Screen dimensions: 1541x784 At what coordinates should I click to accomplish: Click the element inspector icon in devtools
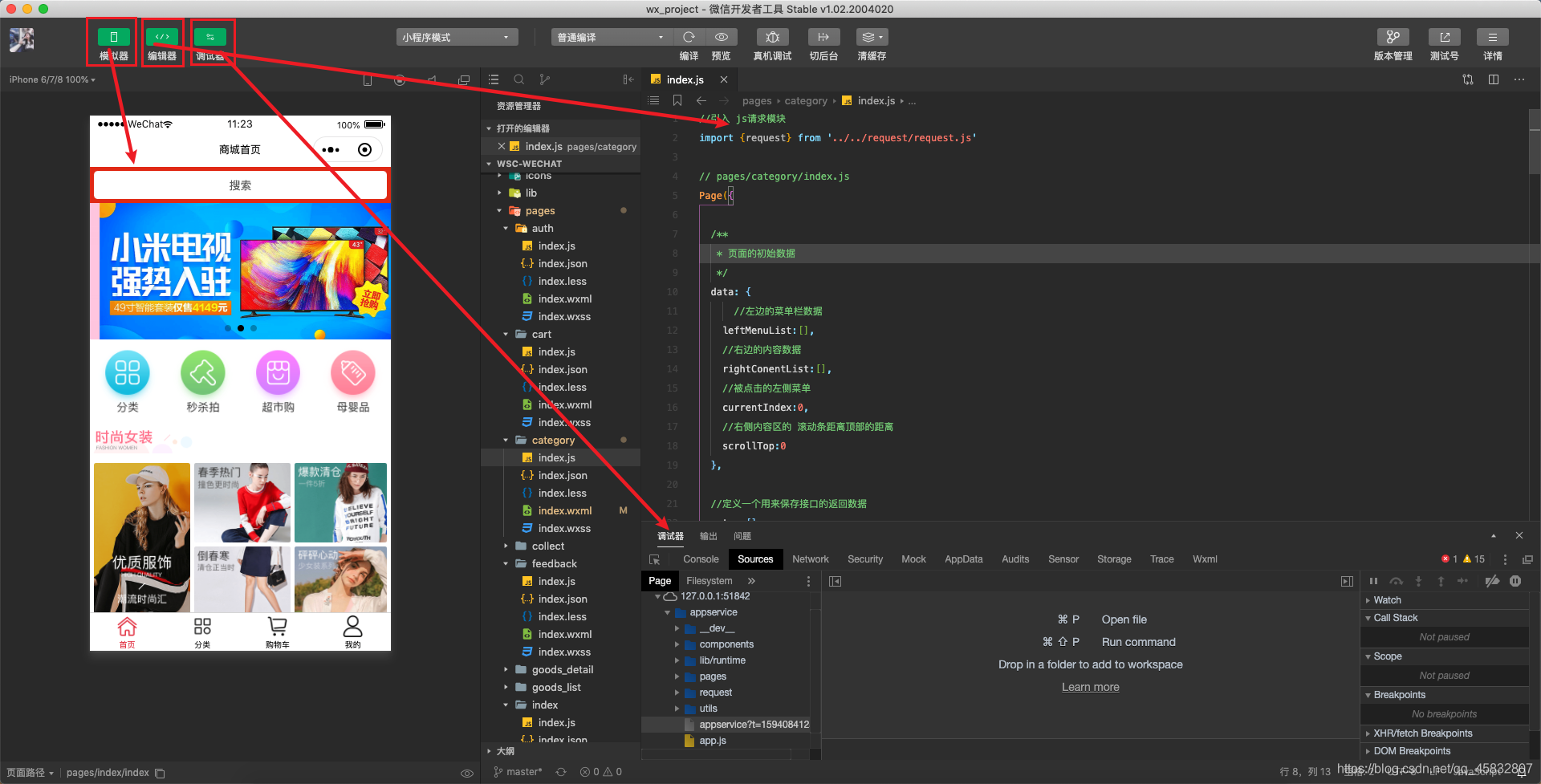tap(655, 559)
